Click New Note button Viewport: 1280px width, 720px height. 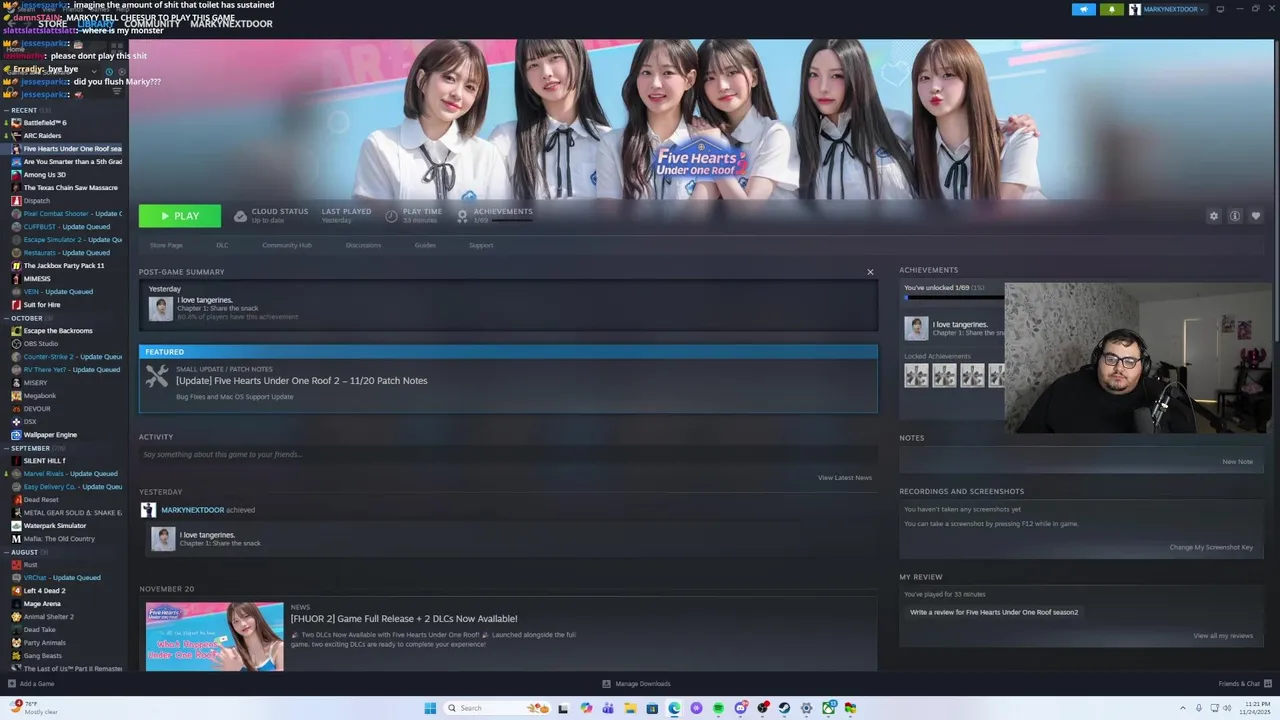1237,462
